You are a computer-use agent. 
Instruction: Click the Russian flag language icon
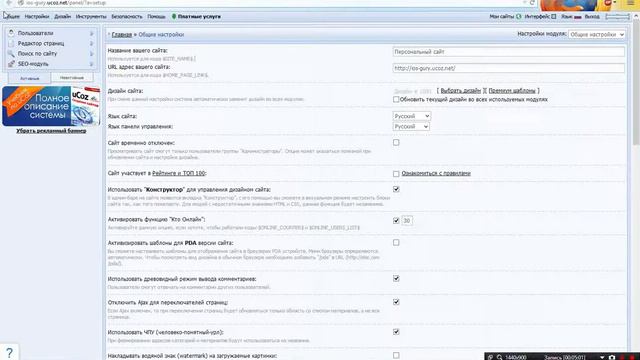578,17
